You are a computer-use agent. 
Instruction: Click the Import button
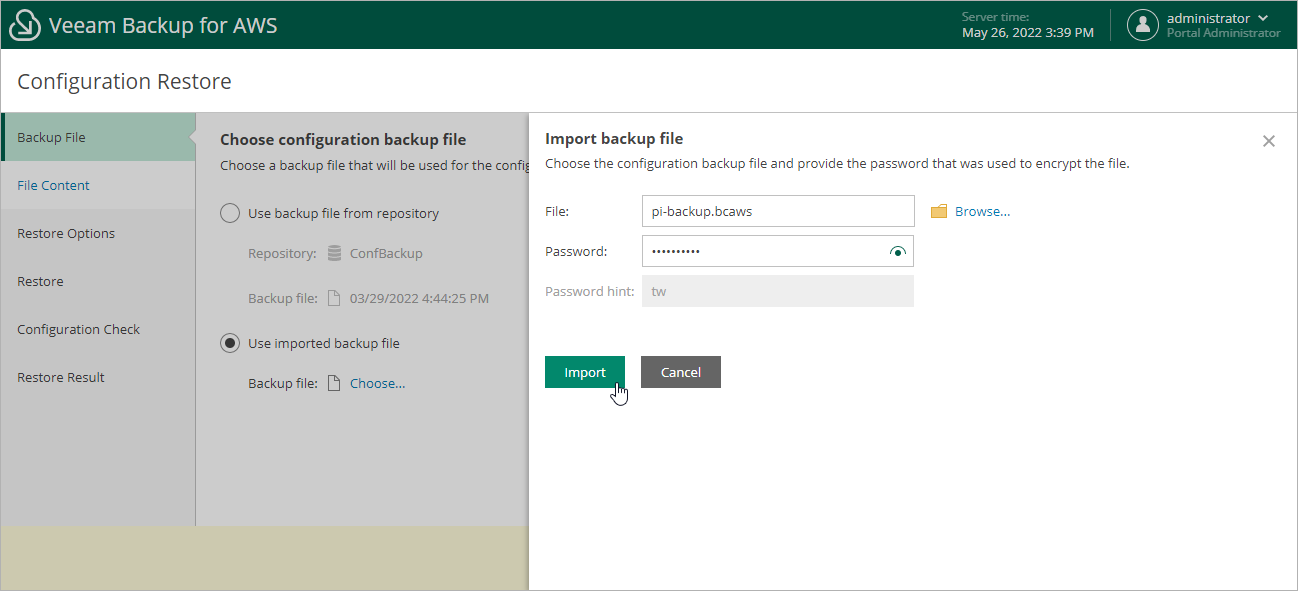(x=584, y=371)
